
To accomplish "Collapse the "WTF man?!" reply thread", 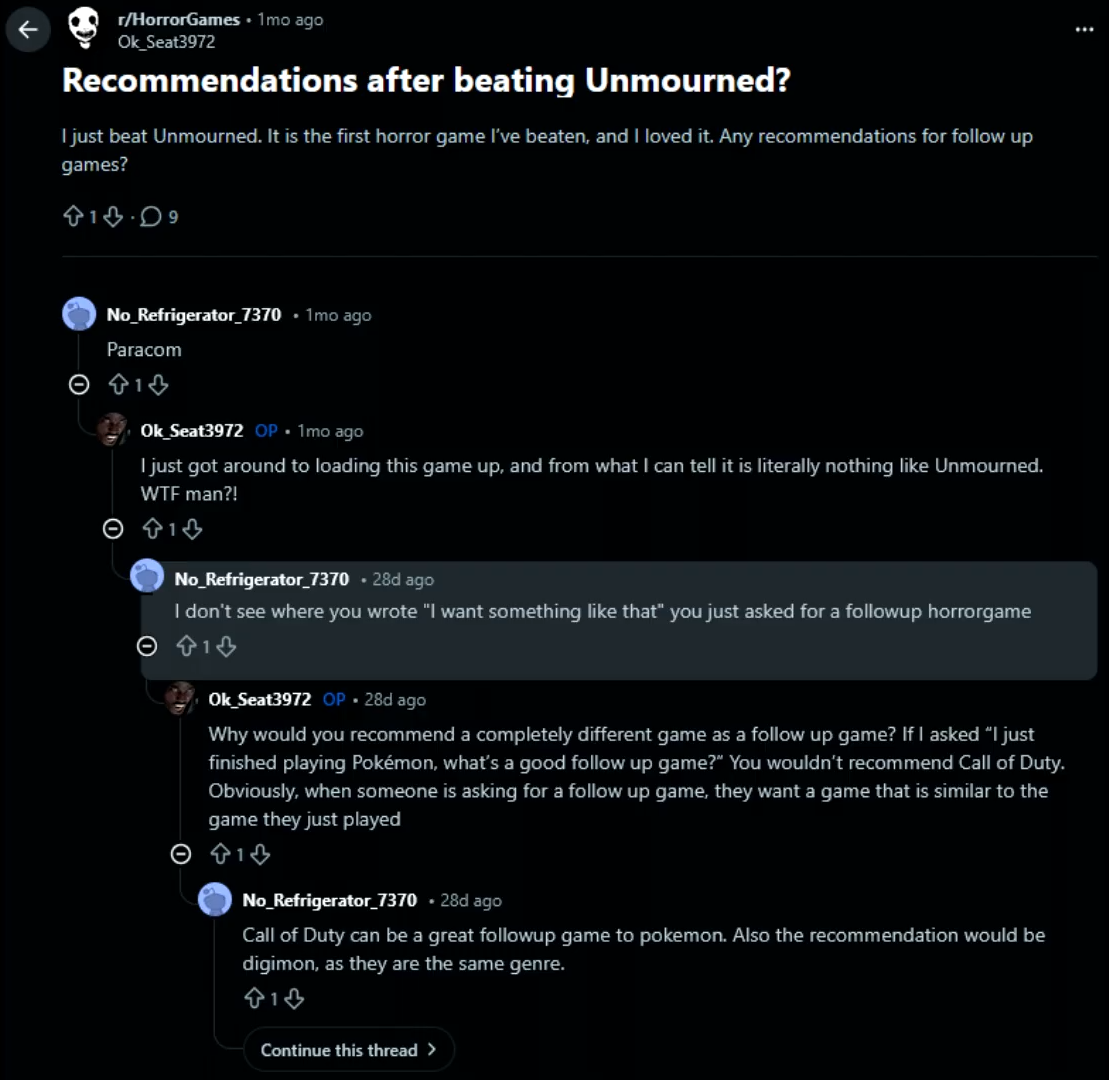I will [113, 528].
